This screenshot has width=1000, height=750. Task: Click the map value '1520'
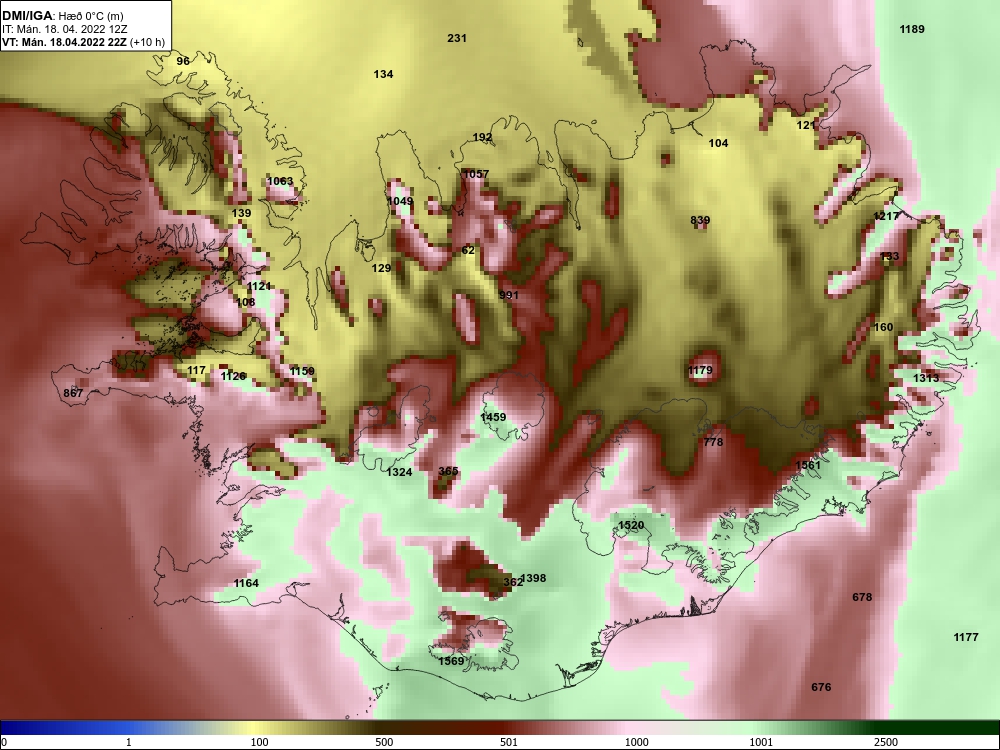pyautogui.click(x=631, y=526)
